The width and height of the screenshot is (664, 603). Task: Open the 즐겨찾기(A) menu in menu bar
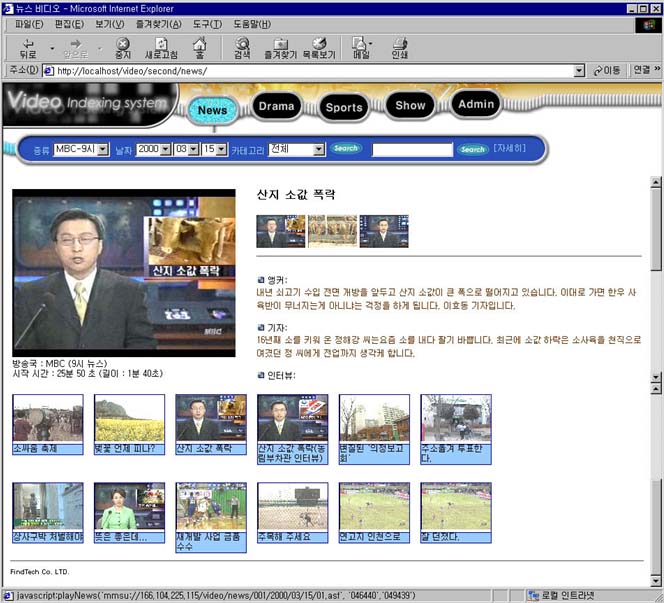pos(159,23)
